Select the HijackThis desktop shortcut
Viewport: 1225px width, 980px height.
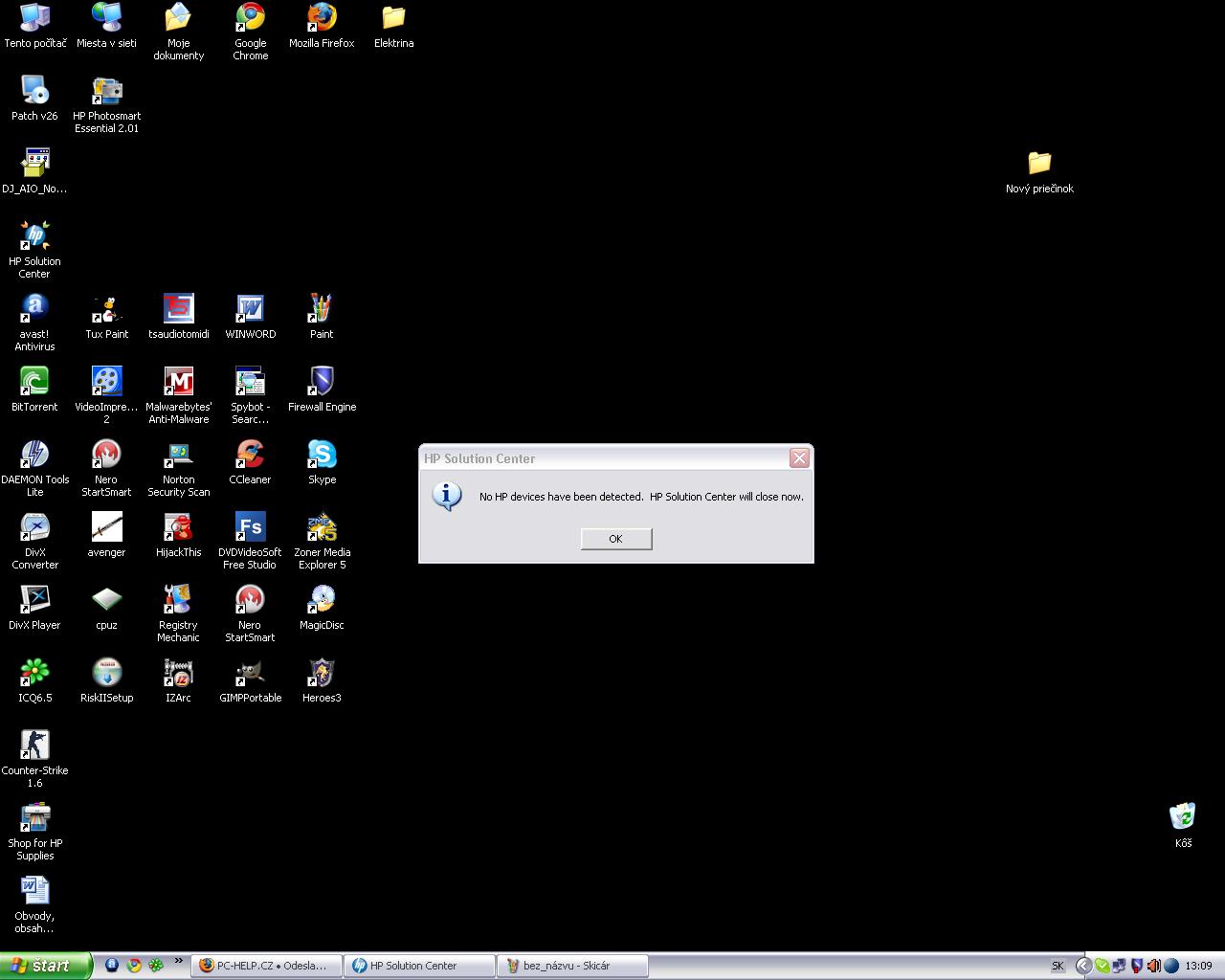pyautogui.click(x=178, y=535)
